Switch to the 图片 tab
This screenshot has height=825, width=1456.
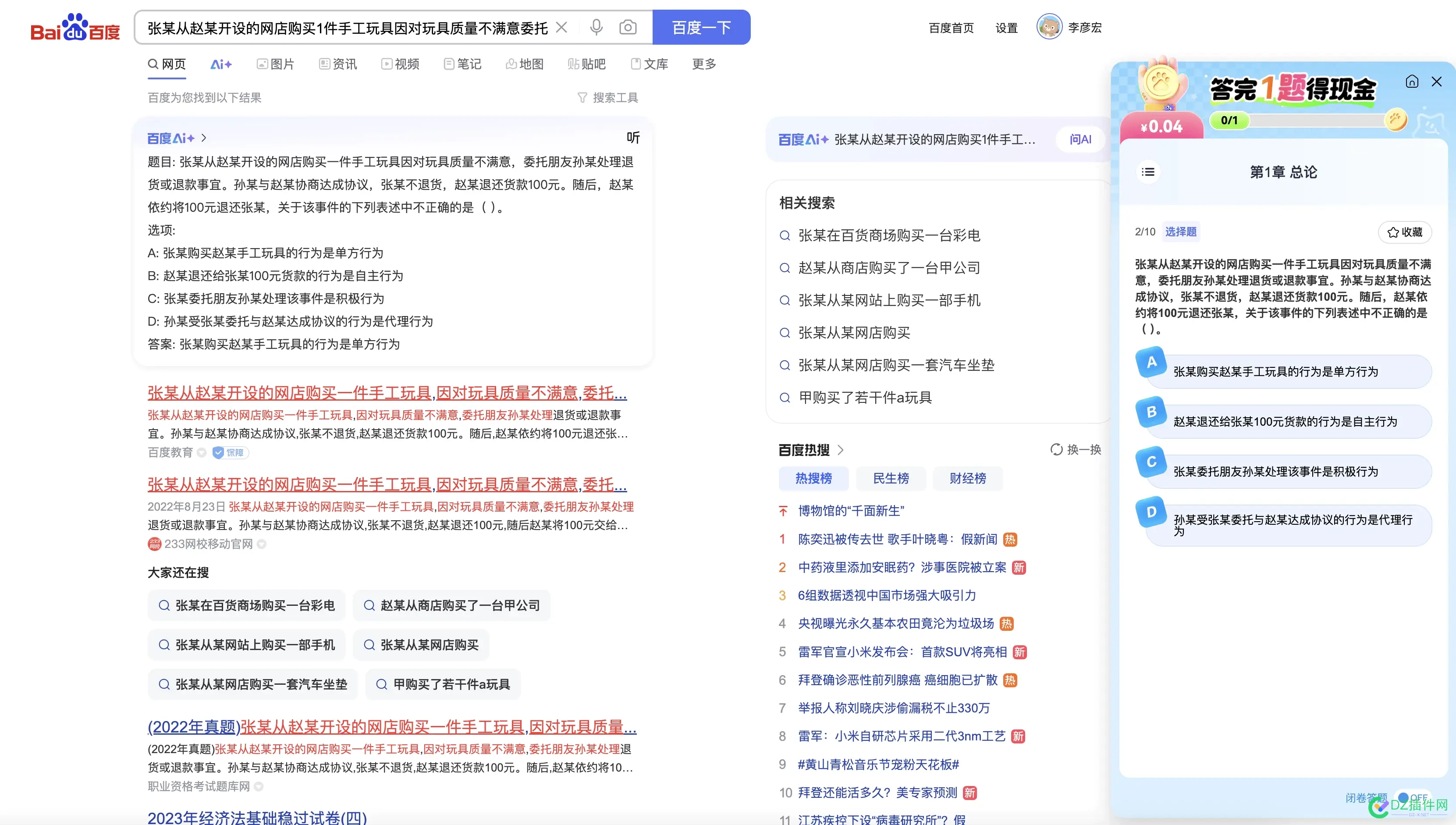(275, 64)
